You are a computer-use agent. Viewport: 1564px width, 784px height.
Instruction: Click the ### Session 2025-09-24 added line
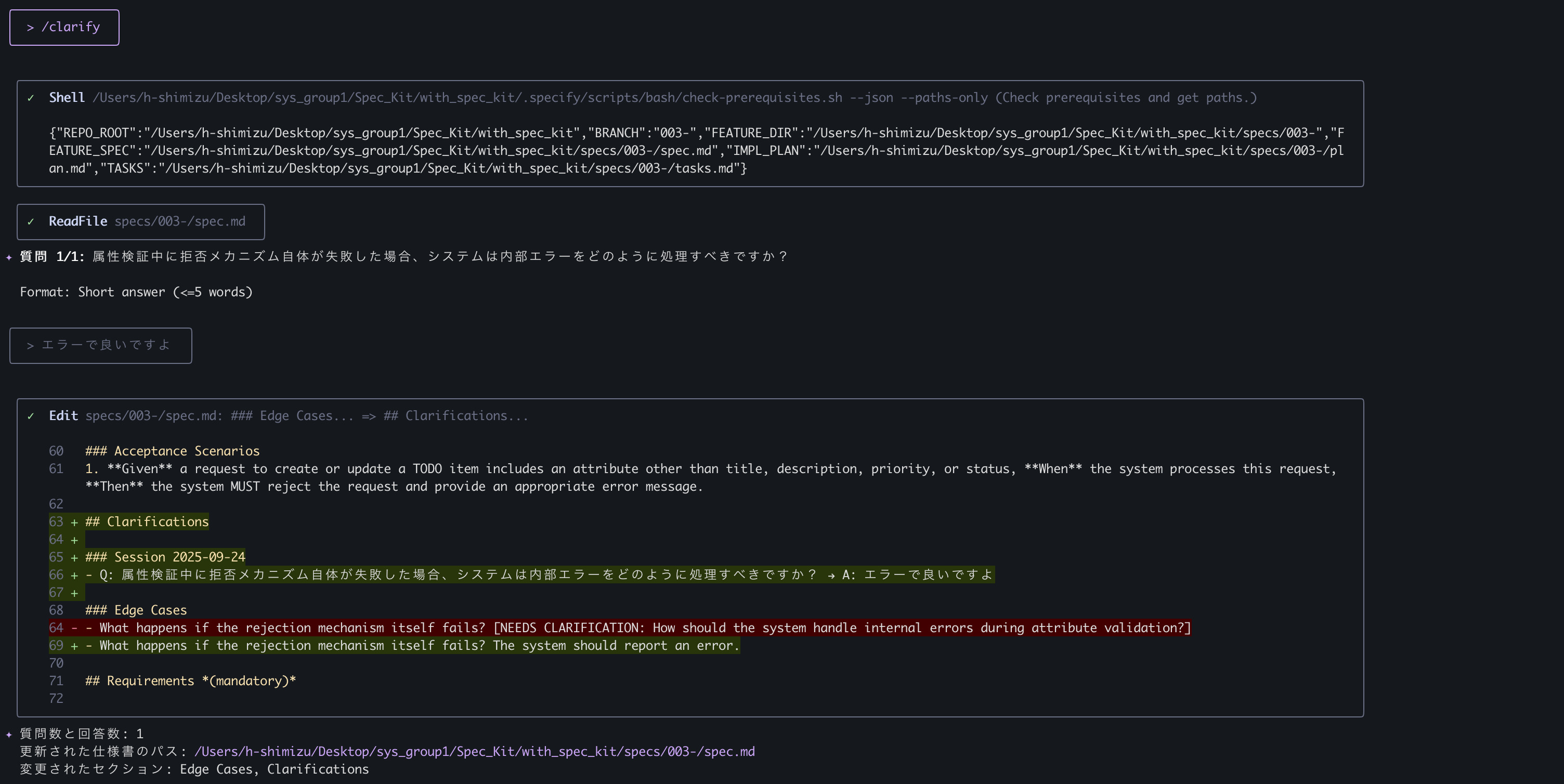coord(164,557)
